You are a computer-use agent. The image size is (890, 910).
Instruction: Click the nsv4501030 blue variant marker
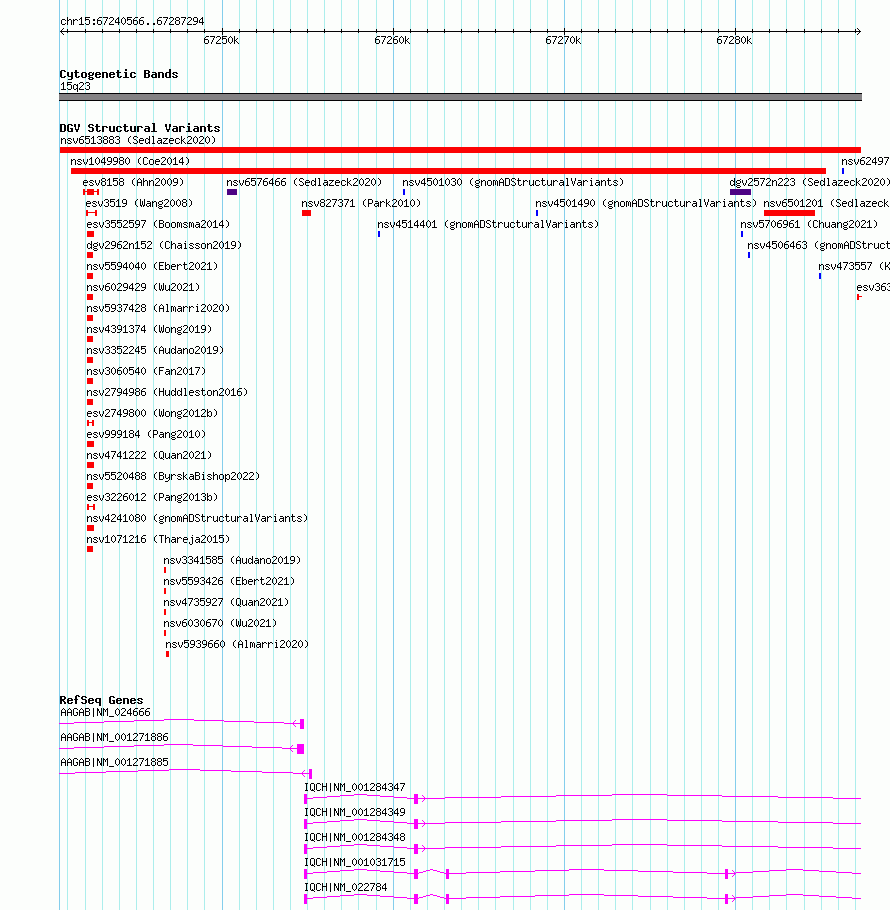(404, 192)
